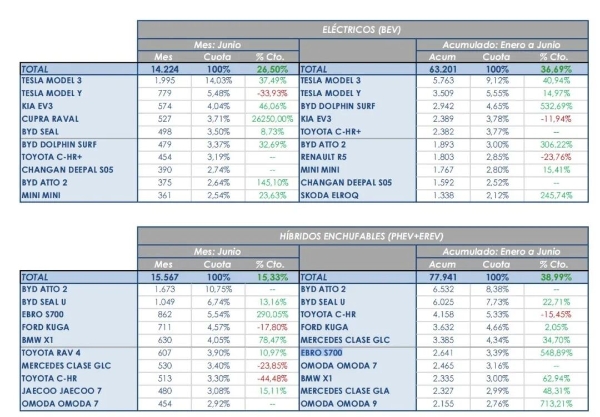The width and height of the screenshot is (600, 417).
Task: Click TESLA MODEL 3 in June column
Action: pyautogui.click(x=52, y=80)
